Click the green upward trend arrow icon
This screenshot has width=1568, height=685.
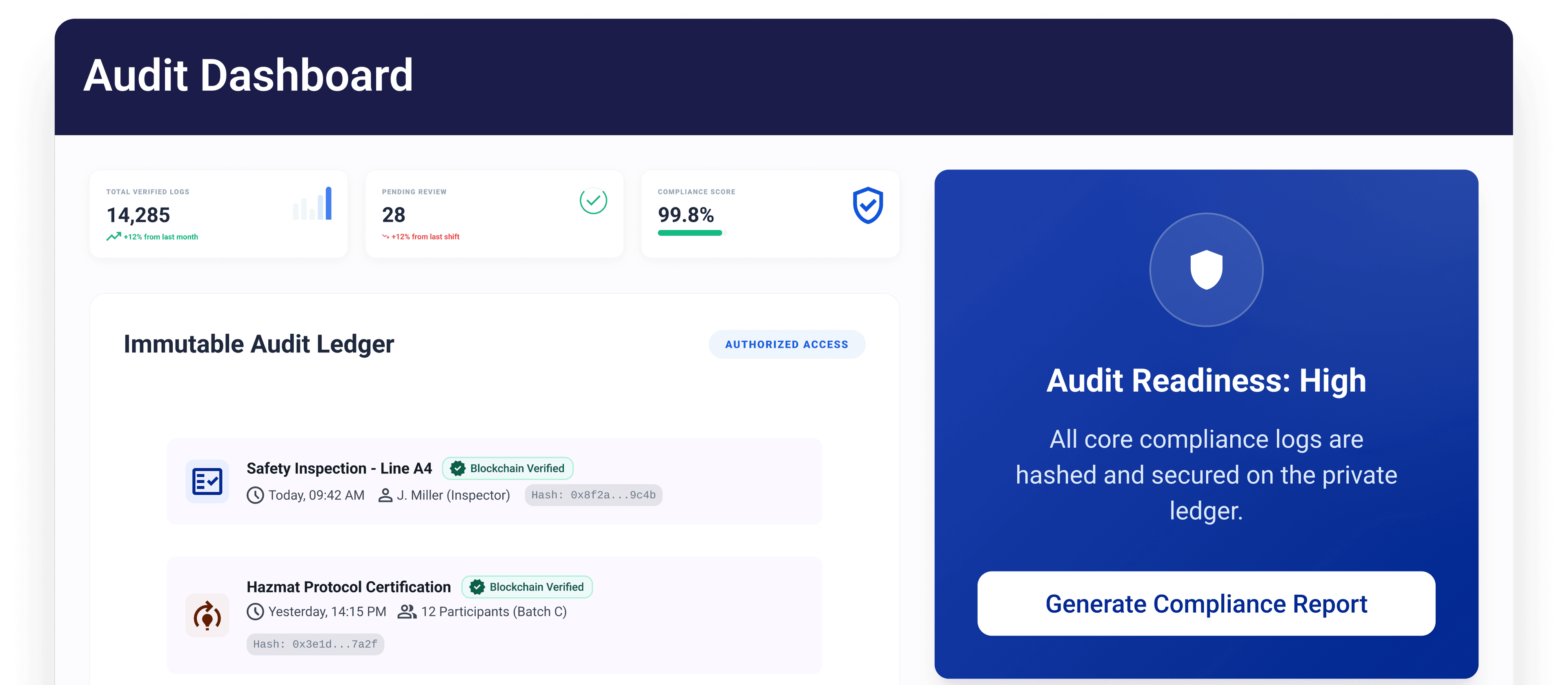[113, 236]
